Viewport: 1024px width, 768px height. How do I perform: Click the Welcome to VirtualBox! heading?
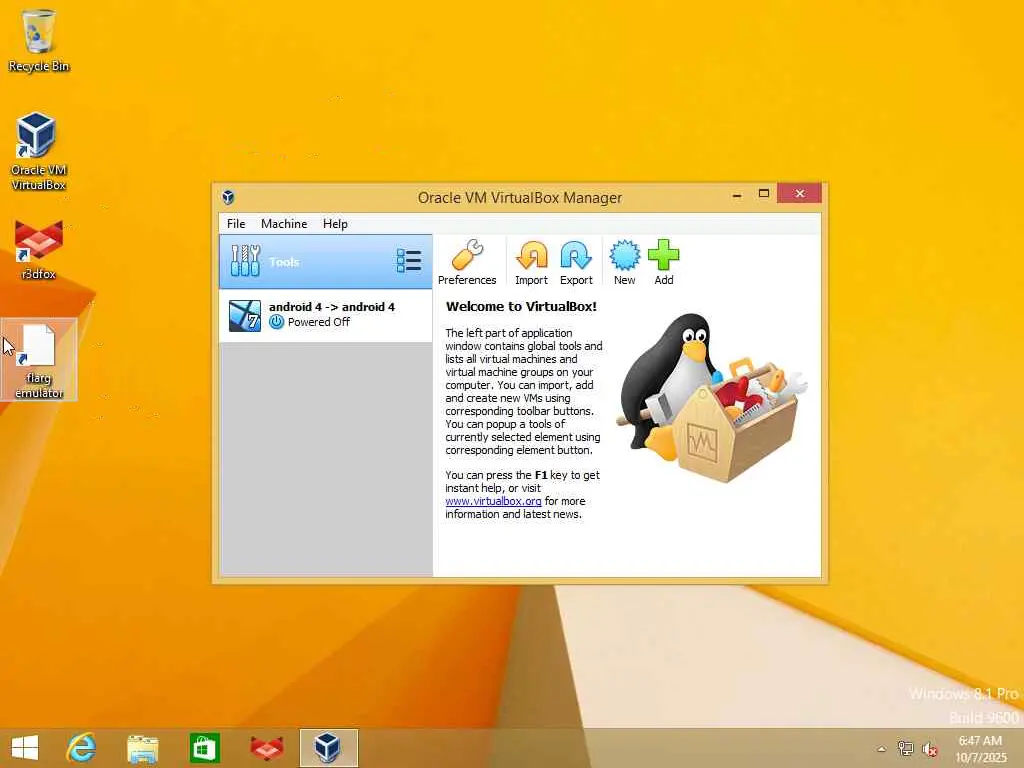click(x=521, y=306)
